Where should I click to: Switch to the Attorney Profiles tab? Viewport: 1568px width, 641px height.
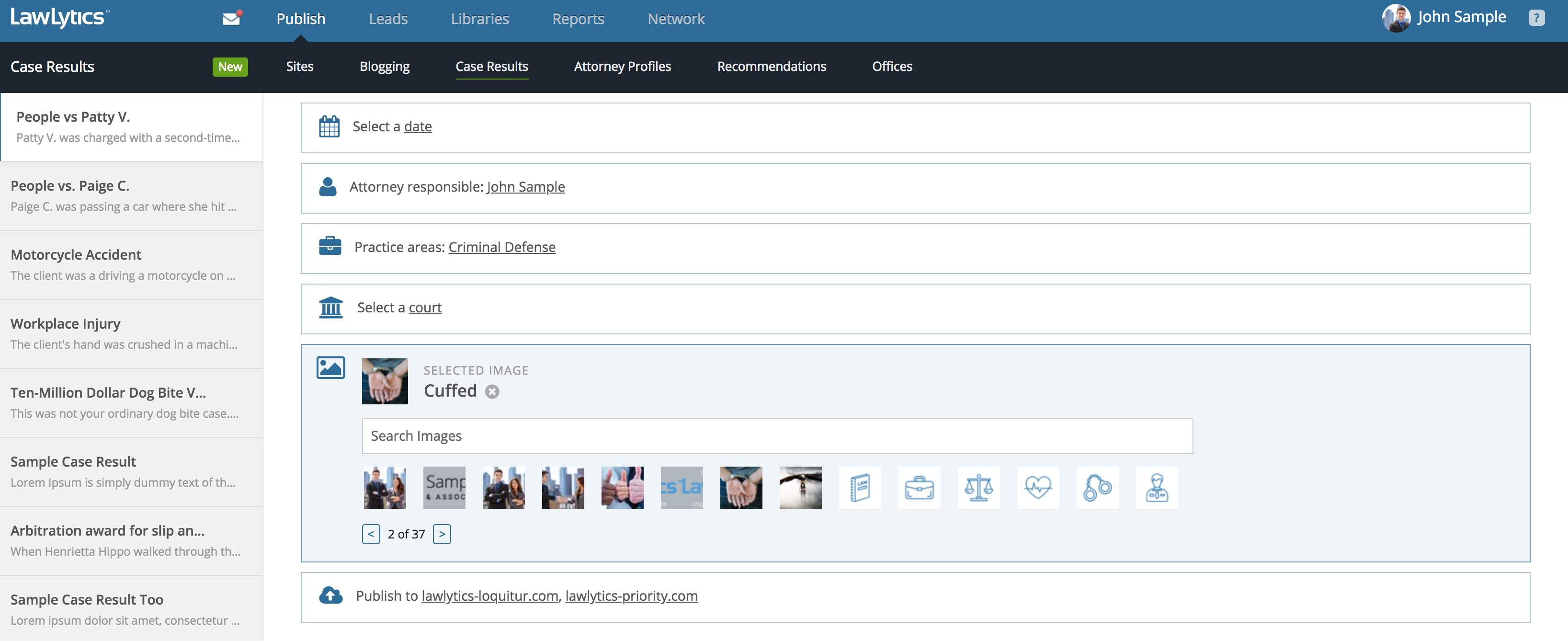point(622,67)
